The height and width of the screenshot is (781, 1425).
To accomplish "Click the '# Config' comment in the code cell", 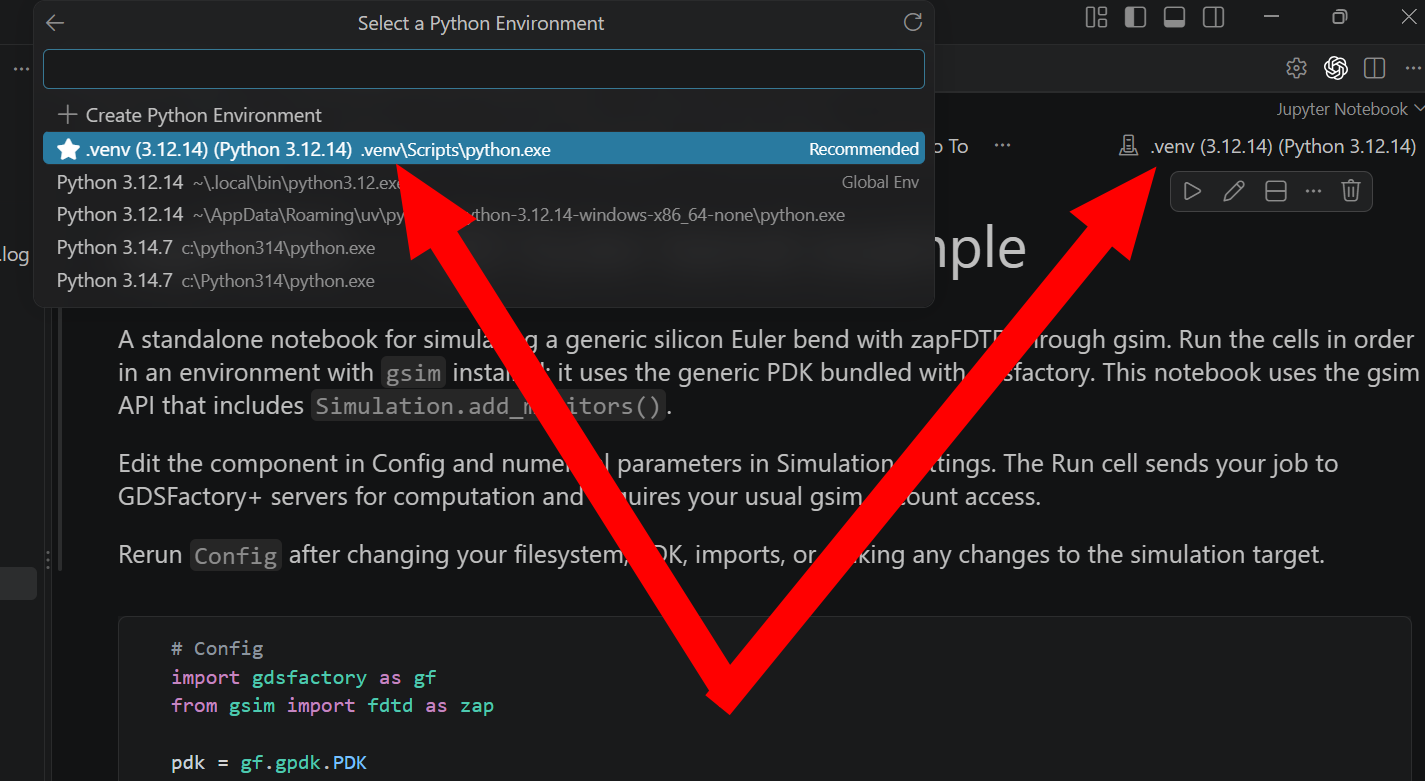I will point(217,649).
